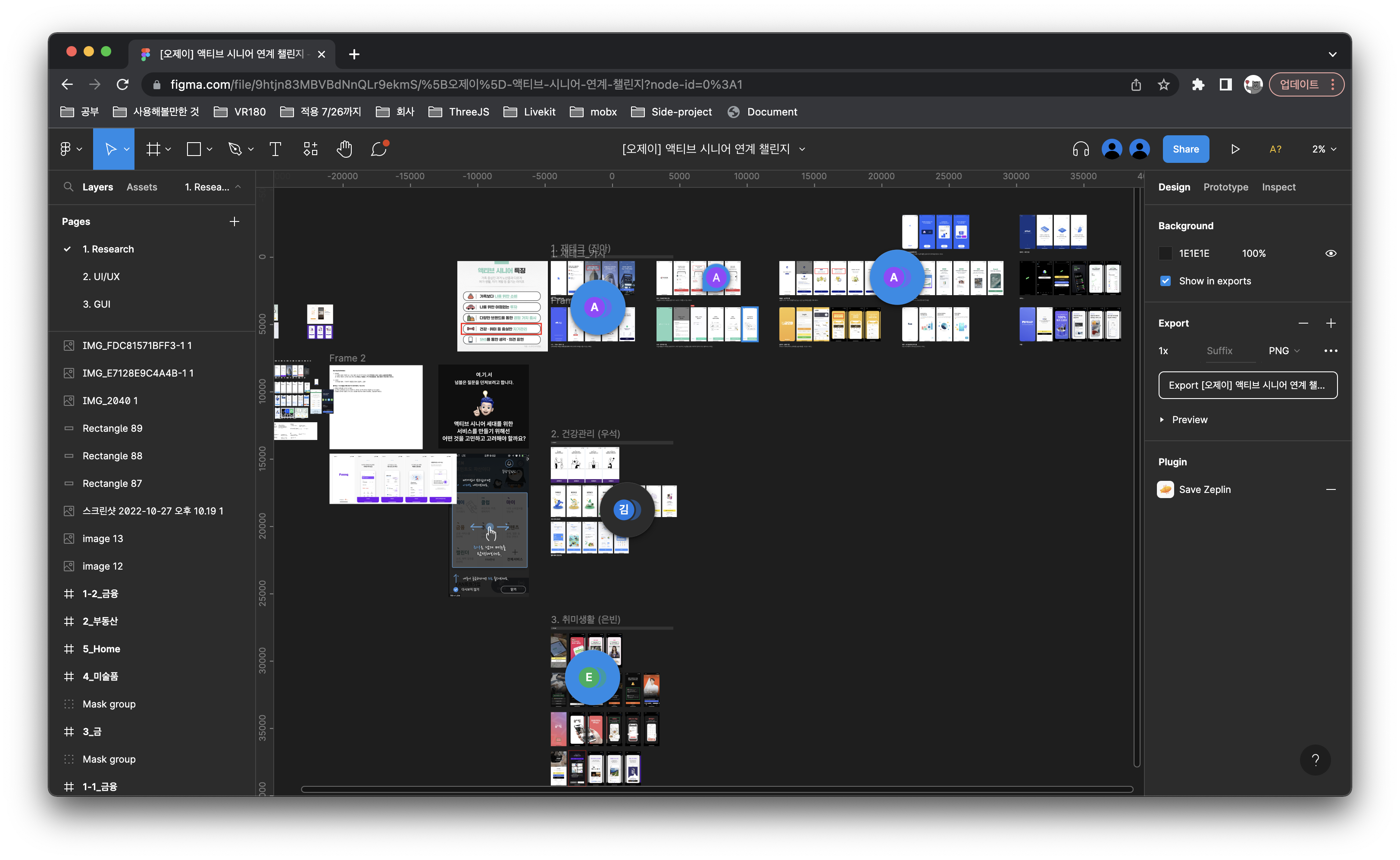This screenshot has width=1400, height=860.
Task: Expand the Preview section
Action: coord(1162,420)
